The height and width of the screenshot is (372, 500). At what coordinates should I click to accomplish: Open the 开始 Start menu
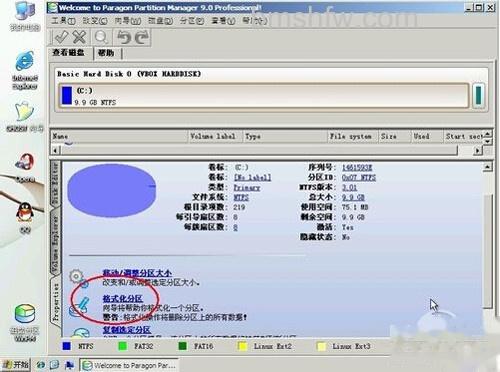pos(15,365)
